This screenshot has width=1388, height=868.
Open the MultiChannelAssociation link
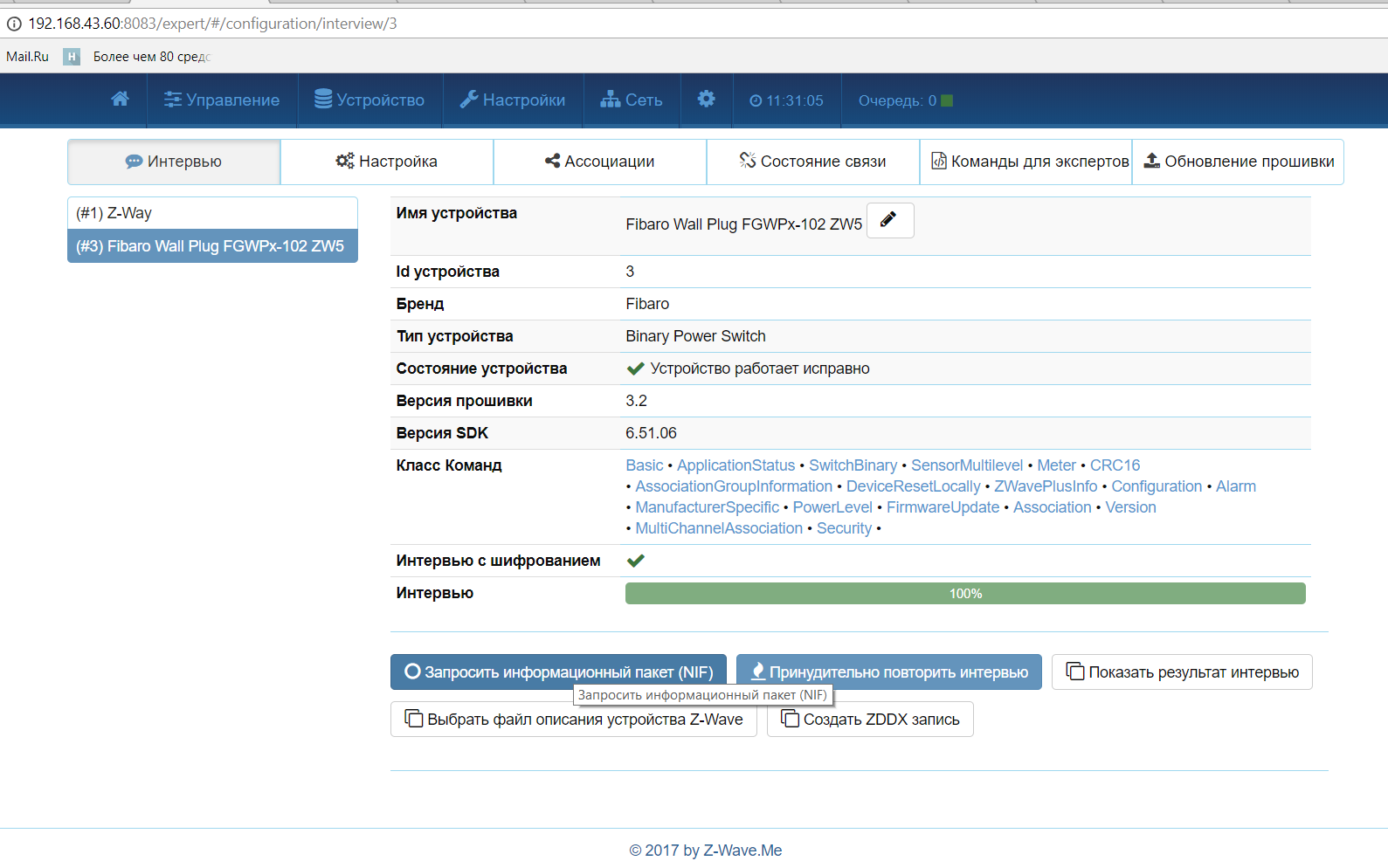point(719,528)
